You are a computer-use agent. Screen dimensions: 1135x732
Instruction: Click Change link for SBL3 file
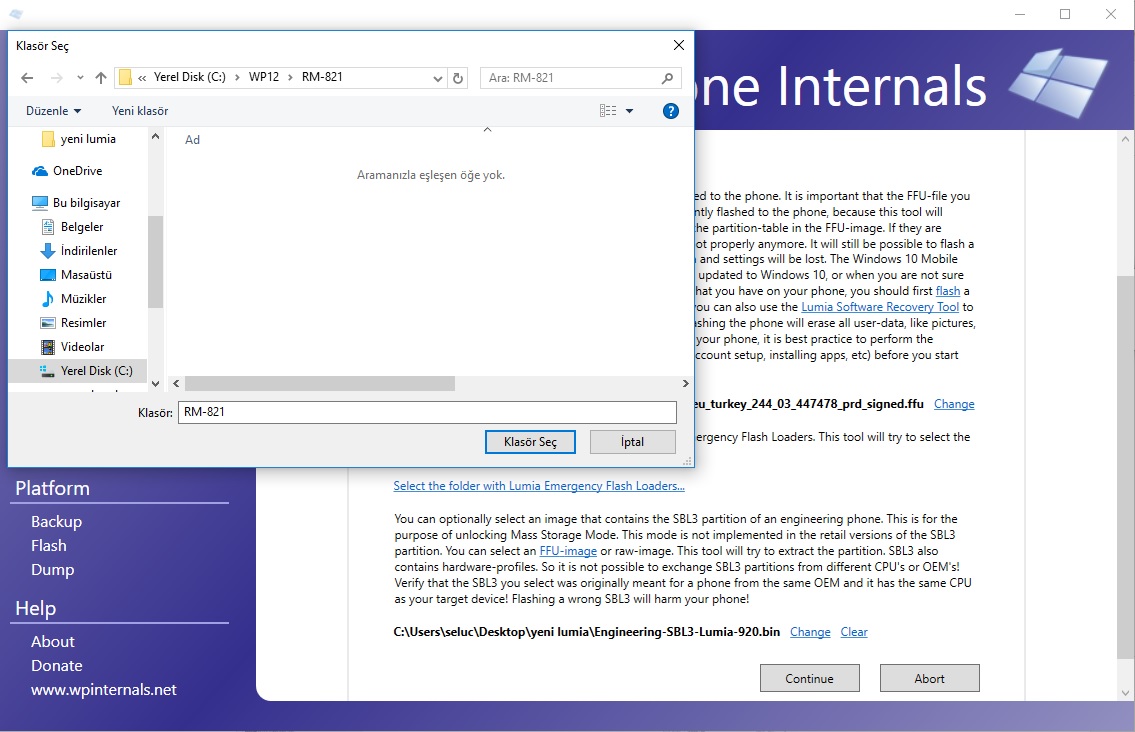click(810, 632)
